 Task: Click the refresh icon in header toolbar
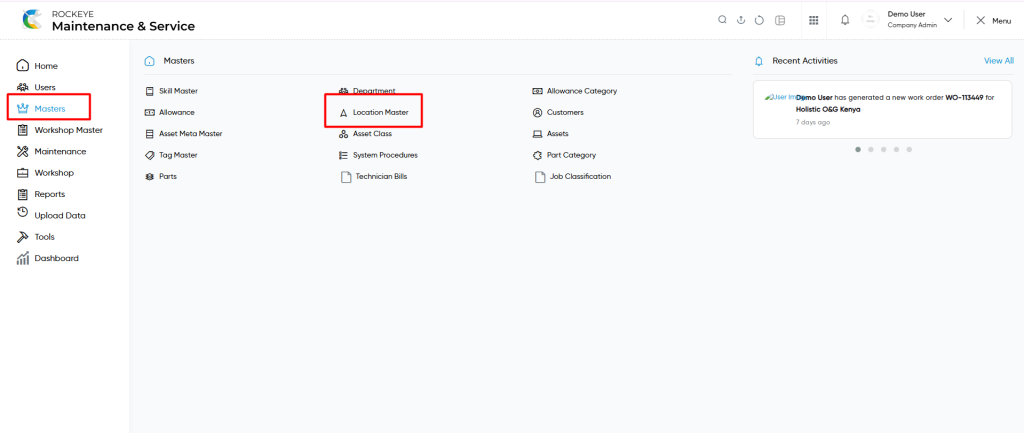point(759,20)
